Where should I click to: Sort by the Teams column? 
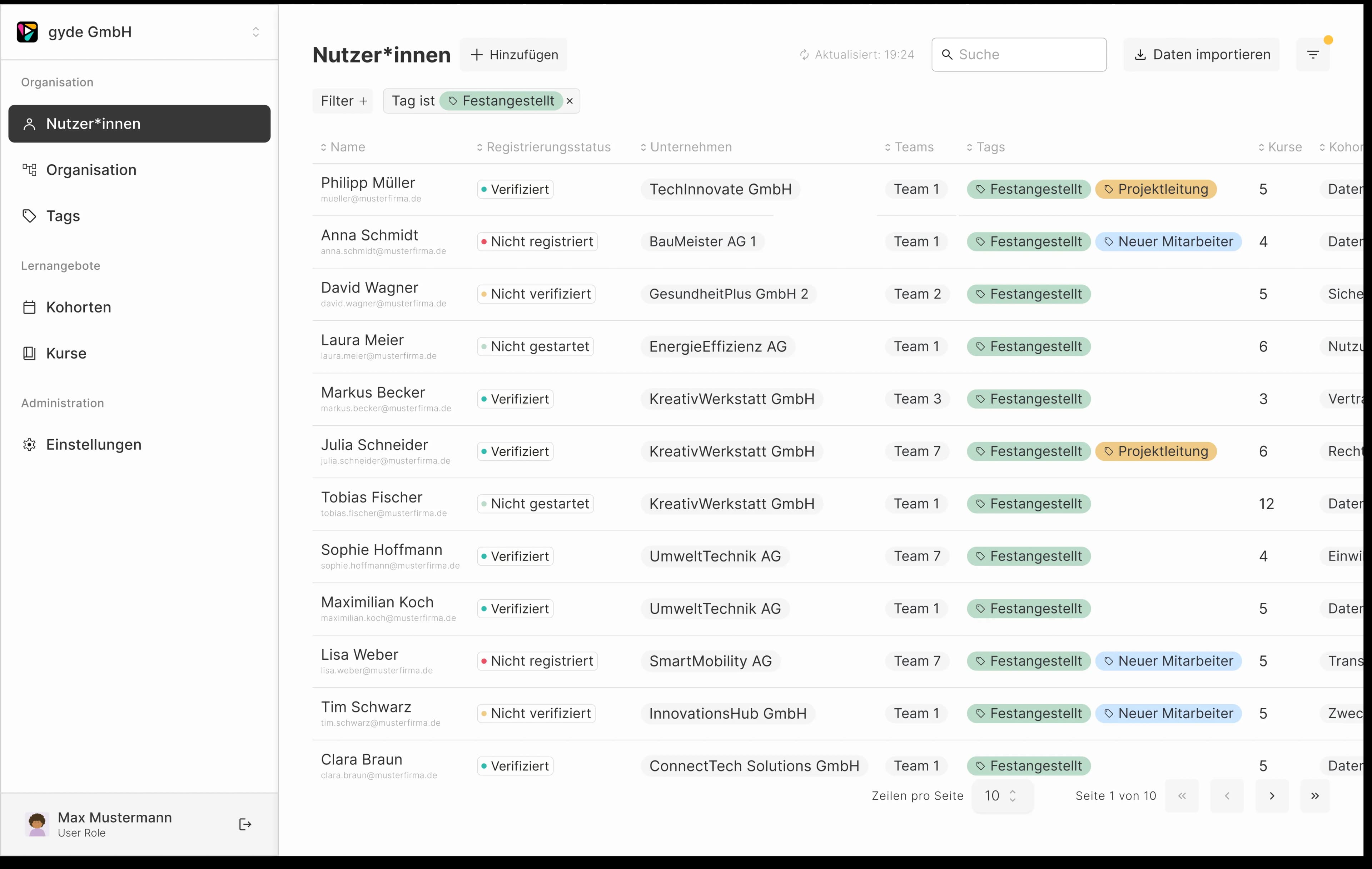tap(909, 147)
